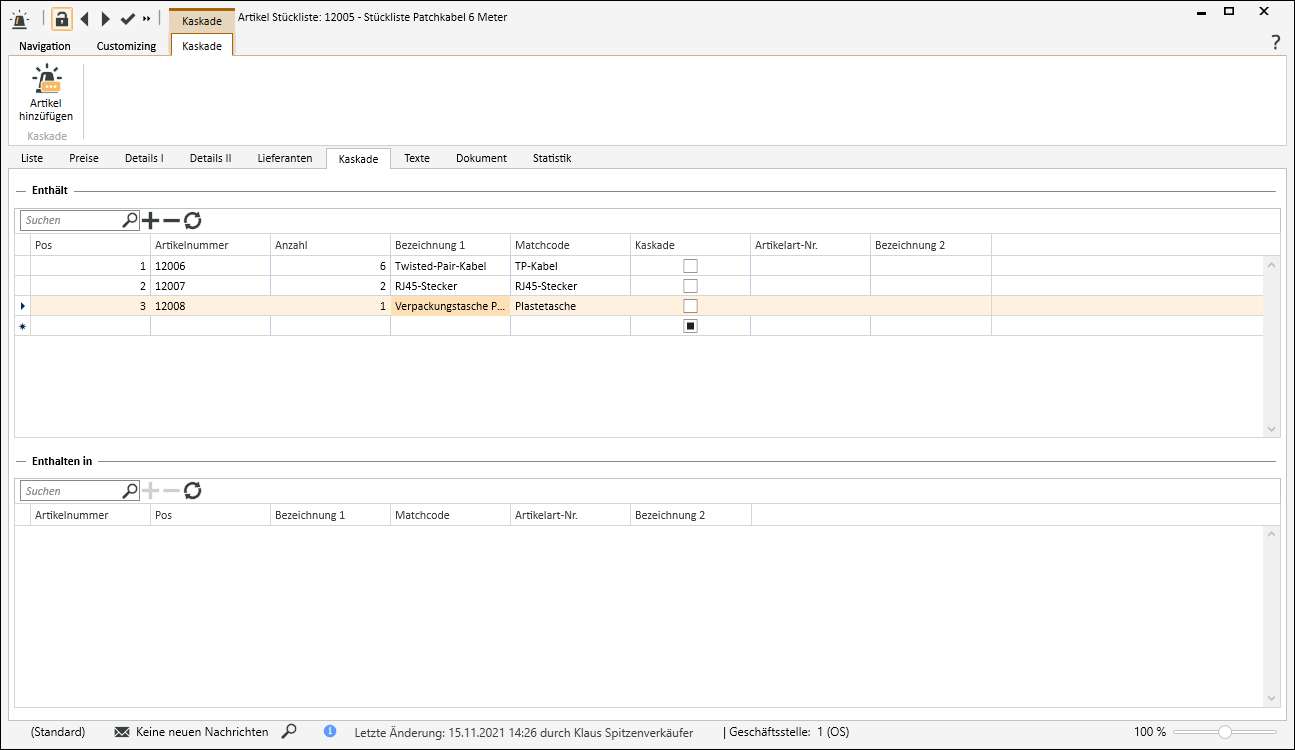Expand the quick access toolbar overflow arrows
1295x750 pixels.
coord(147,19)
